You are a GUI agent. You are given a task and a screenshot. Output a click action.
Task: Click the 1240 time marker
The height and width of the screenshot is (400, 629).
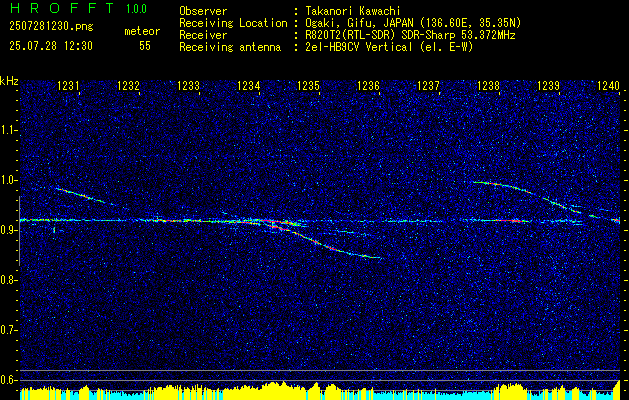point(609,85)
